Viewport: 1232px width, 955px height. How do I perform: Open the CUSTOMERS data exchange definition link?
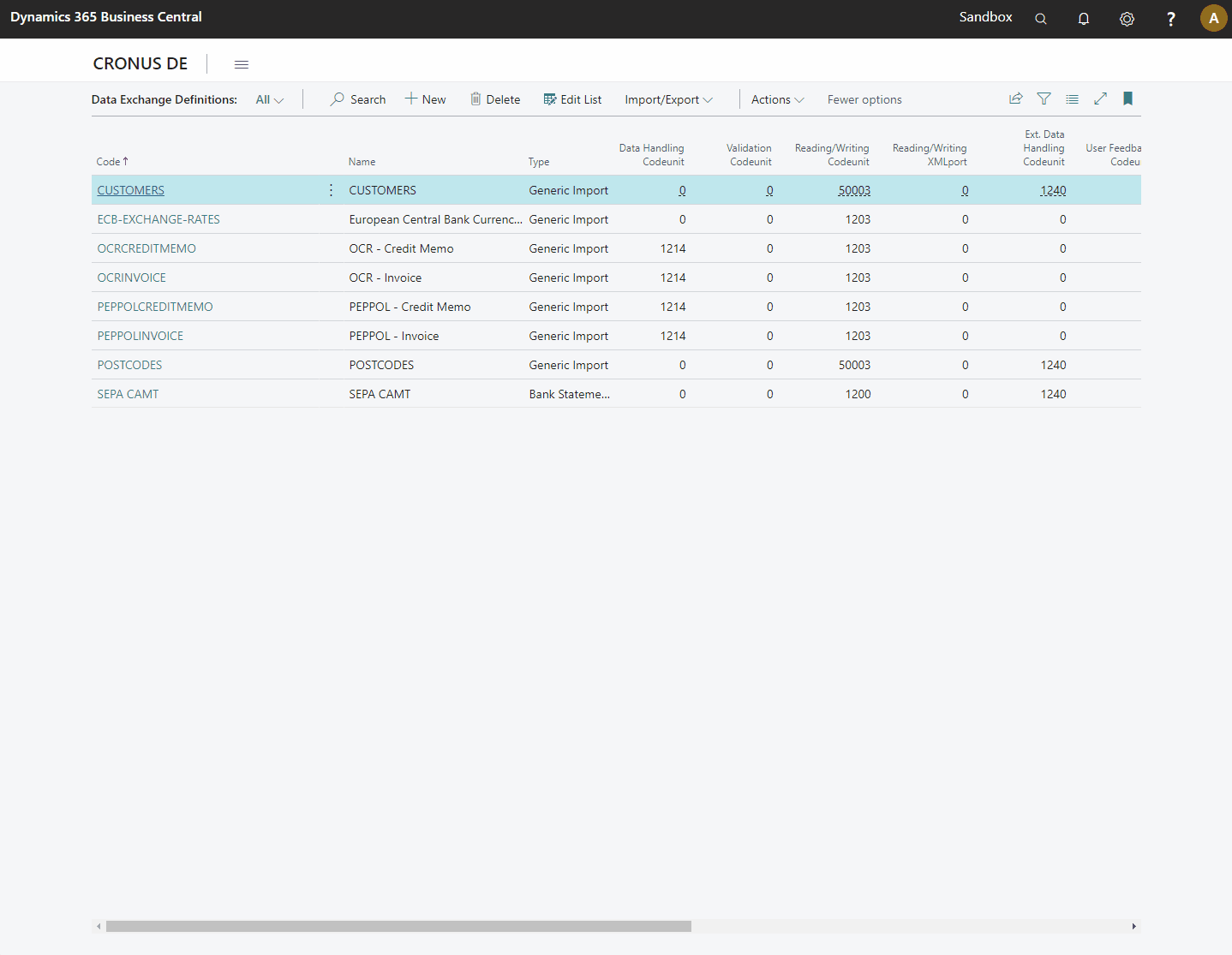coord(130,189)
